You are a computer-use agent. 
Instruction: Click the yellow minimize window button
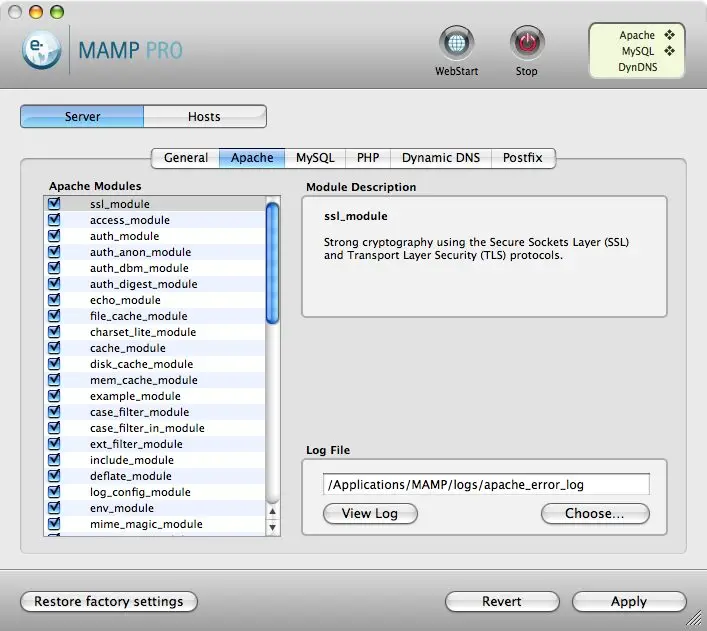pyautogui.click(x=36, y=12)
